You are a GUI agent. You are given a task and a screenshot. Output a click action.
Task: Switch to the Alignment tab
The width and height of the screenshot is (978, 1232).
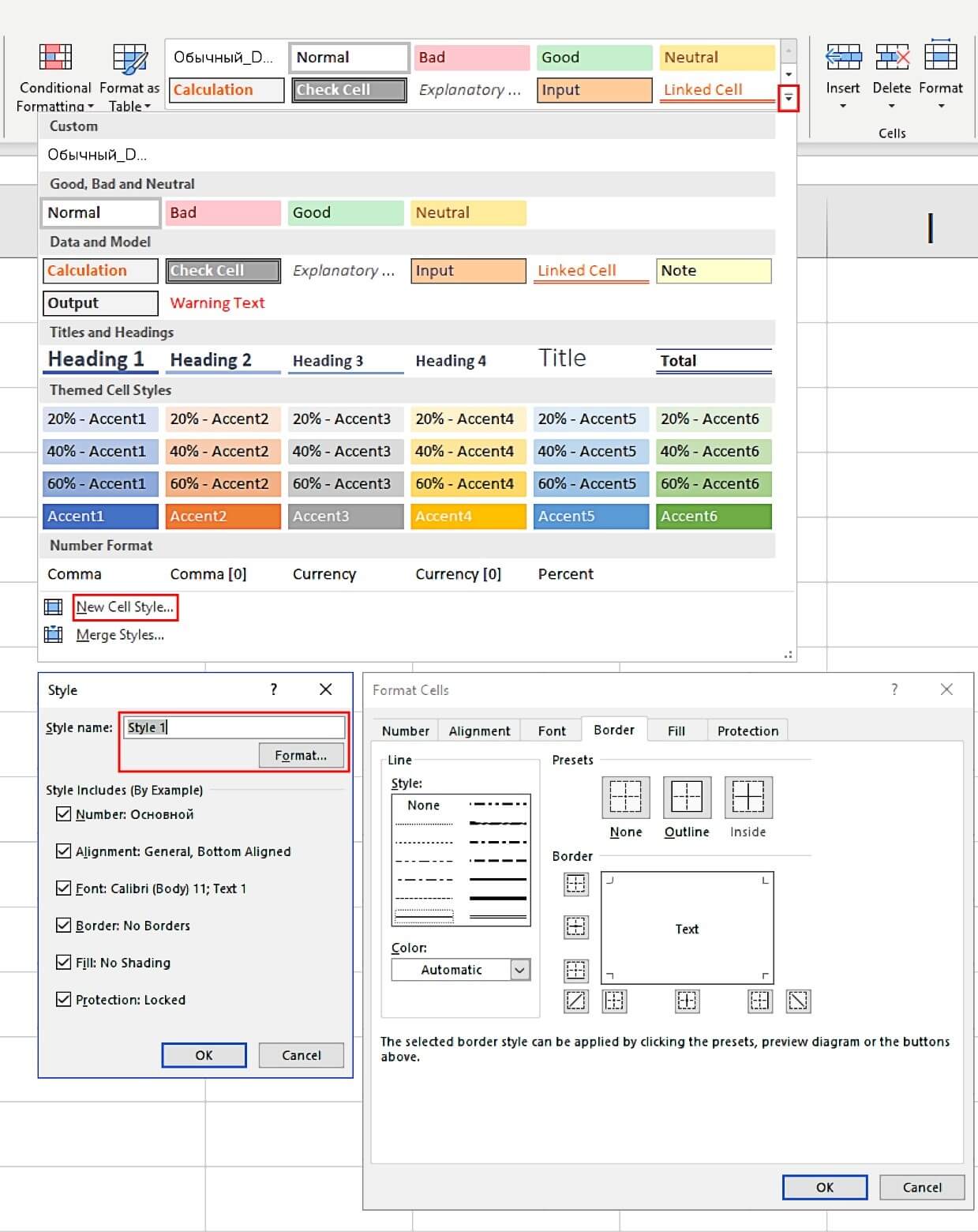479,731
